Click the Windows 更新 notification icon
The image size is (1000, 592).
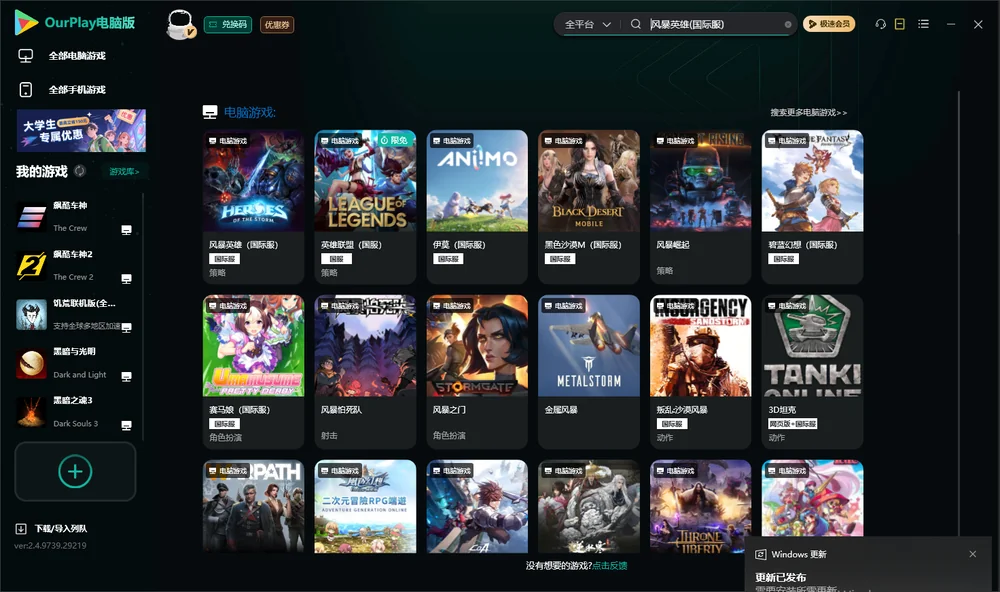pos(760,554)
